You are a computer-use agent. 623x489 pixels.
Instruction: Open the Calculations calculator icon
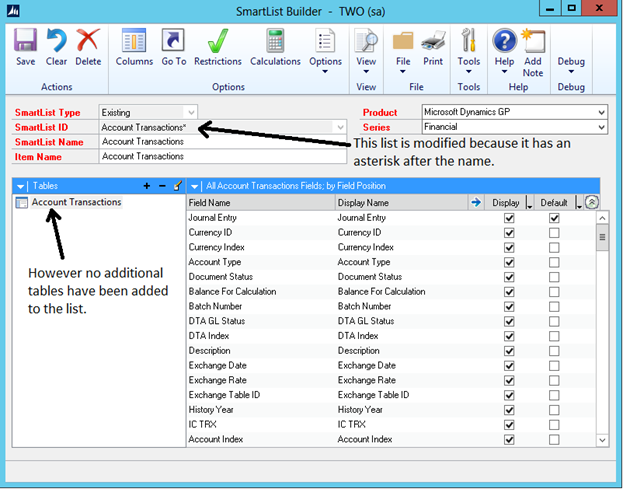(275, 40)
